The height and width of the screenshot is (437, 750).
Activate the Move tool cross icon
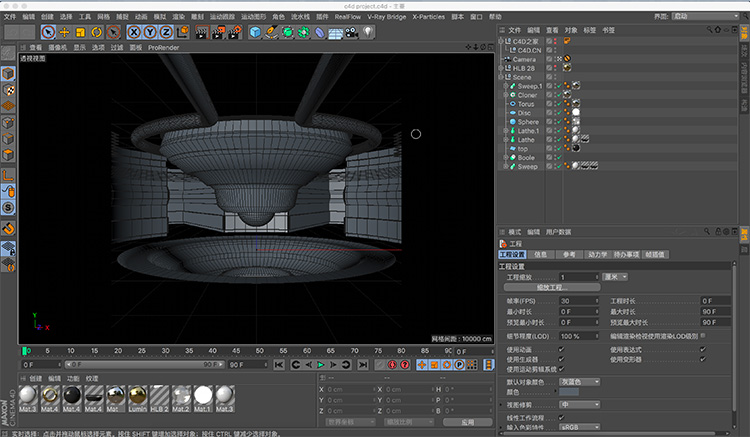(64, 32)
